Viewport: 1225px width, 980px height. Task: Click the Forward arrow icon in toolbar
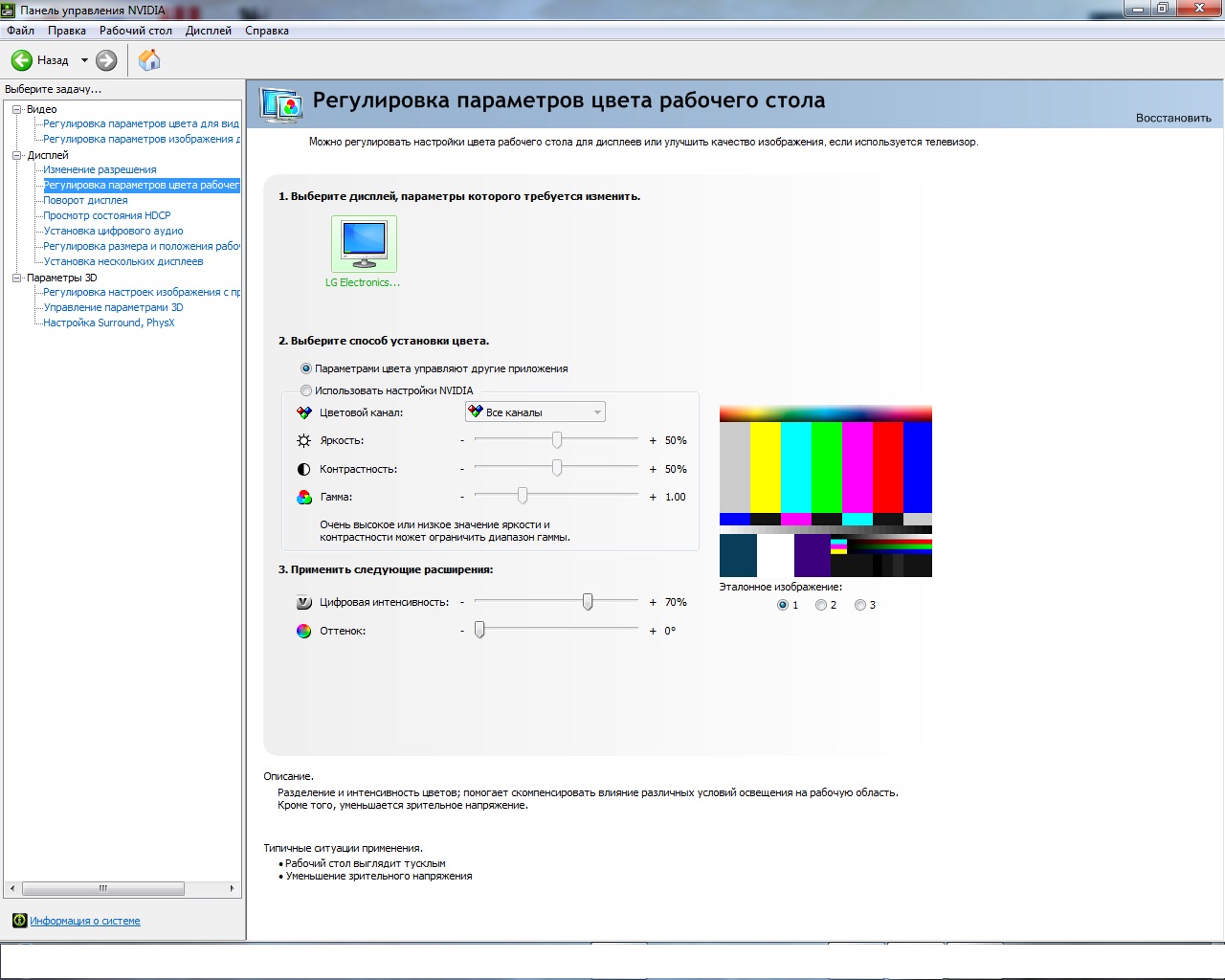(x=106, y=60)
